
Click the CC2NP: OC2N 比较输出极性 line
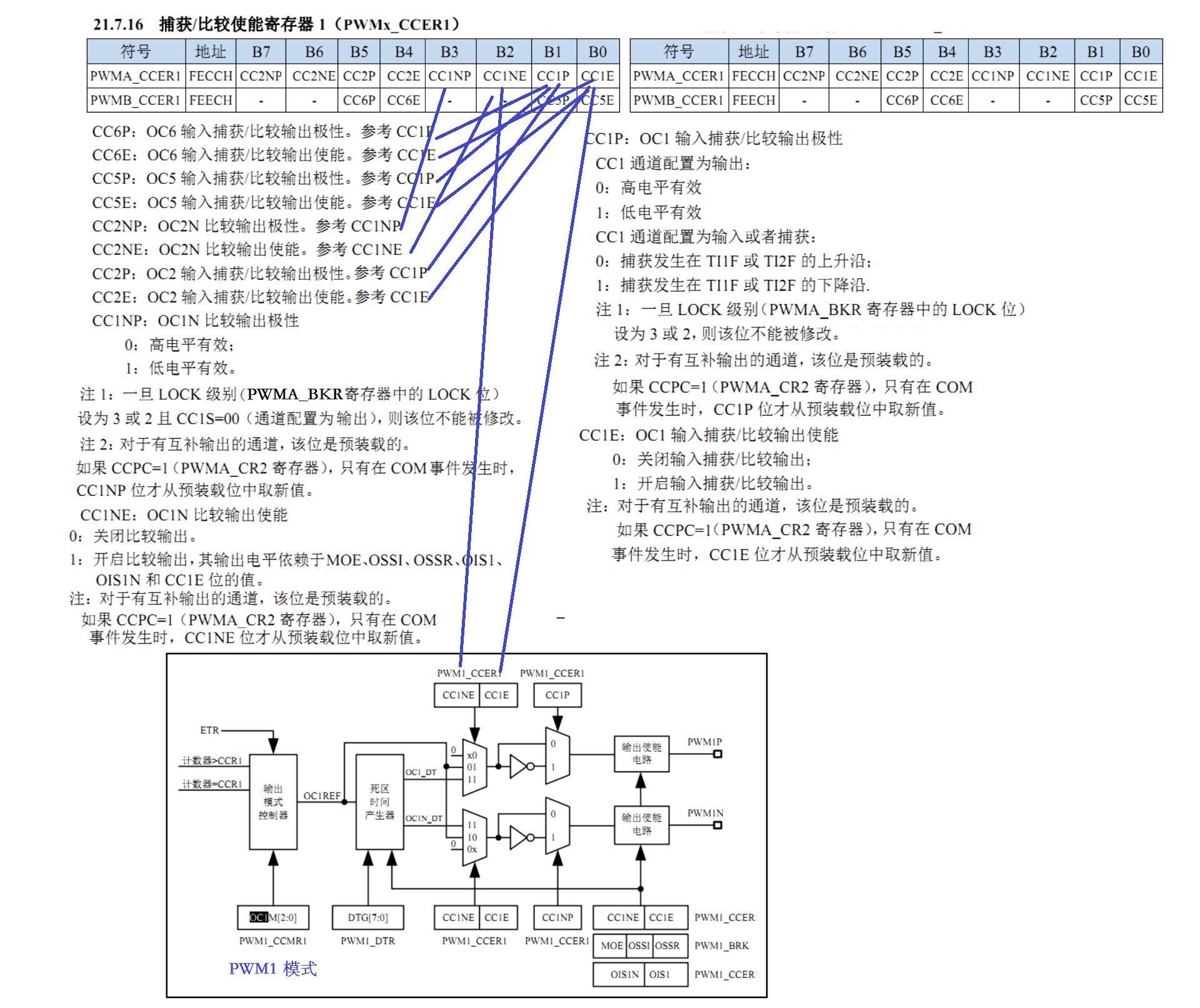click(246, 226)
